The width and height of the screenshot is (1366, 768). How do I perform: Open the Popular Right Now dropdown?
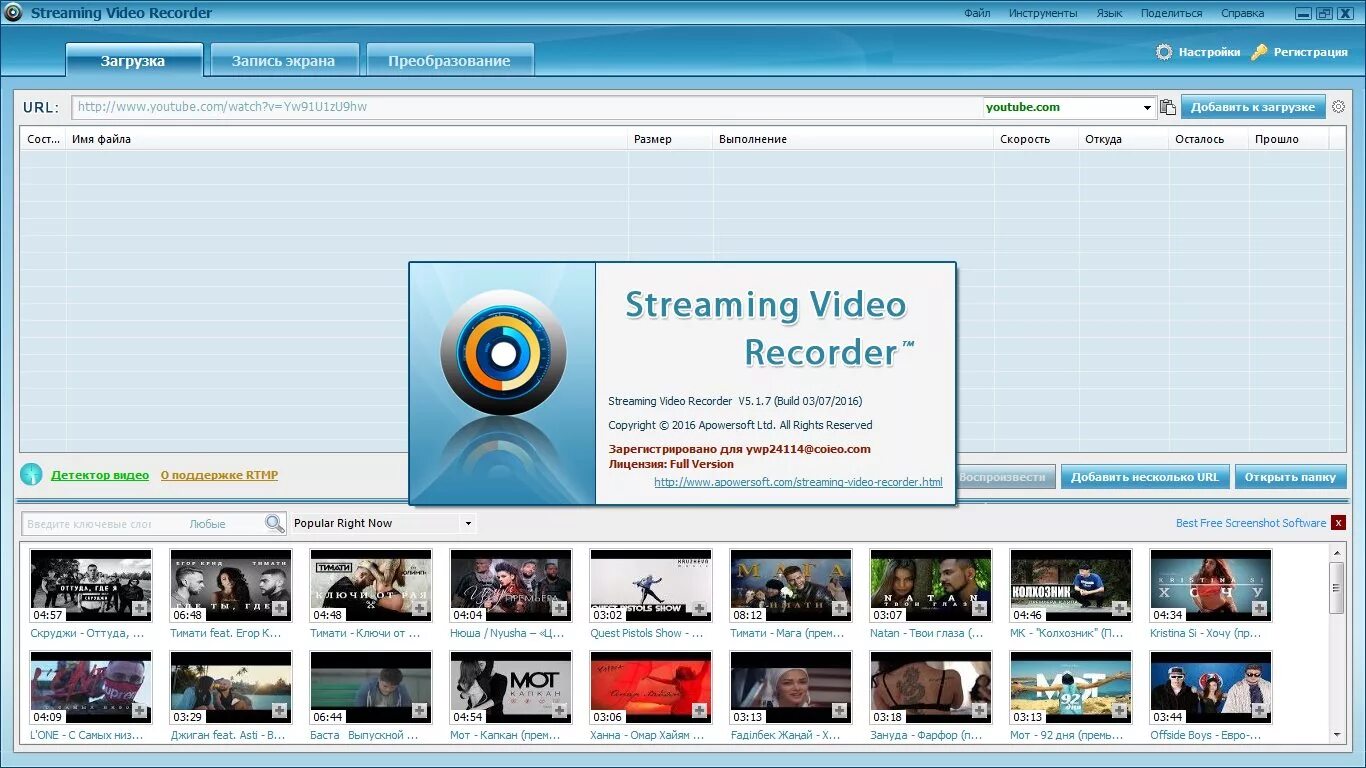tap(467, 523)
